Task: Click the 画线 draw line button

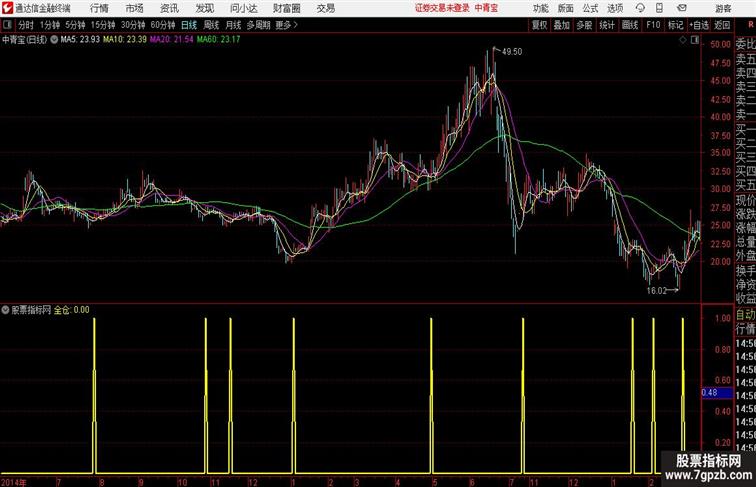Action: coord(630,25)
